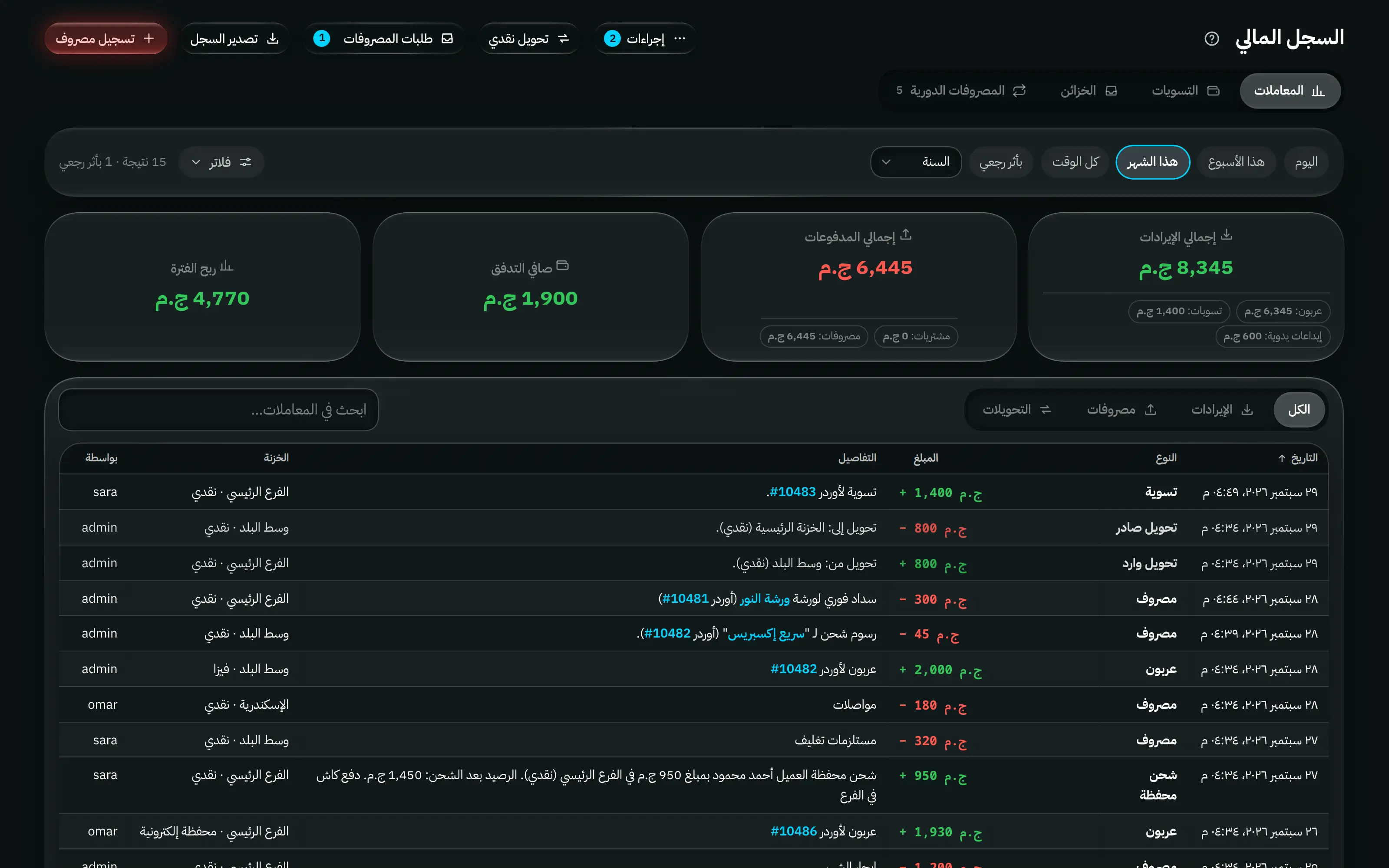
Task: Click the inbox icon on طلبات المصروفات
Action: 447,39
